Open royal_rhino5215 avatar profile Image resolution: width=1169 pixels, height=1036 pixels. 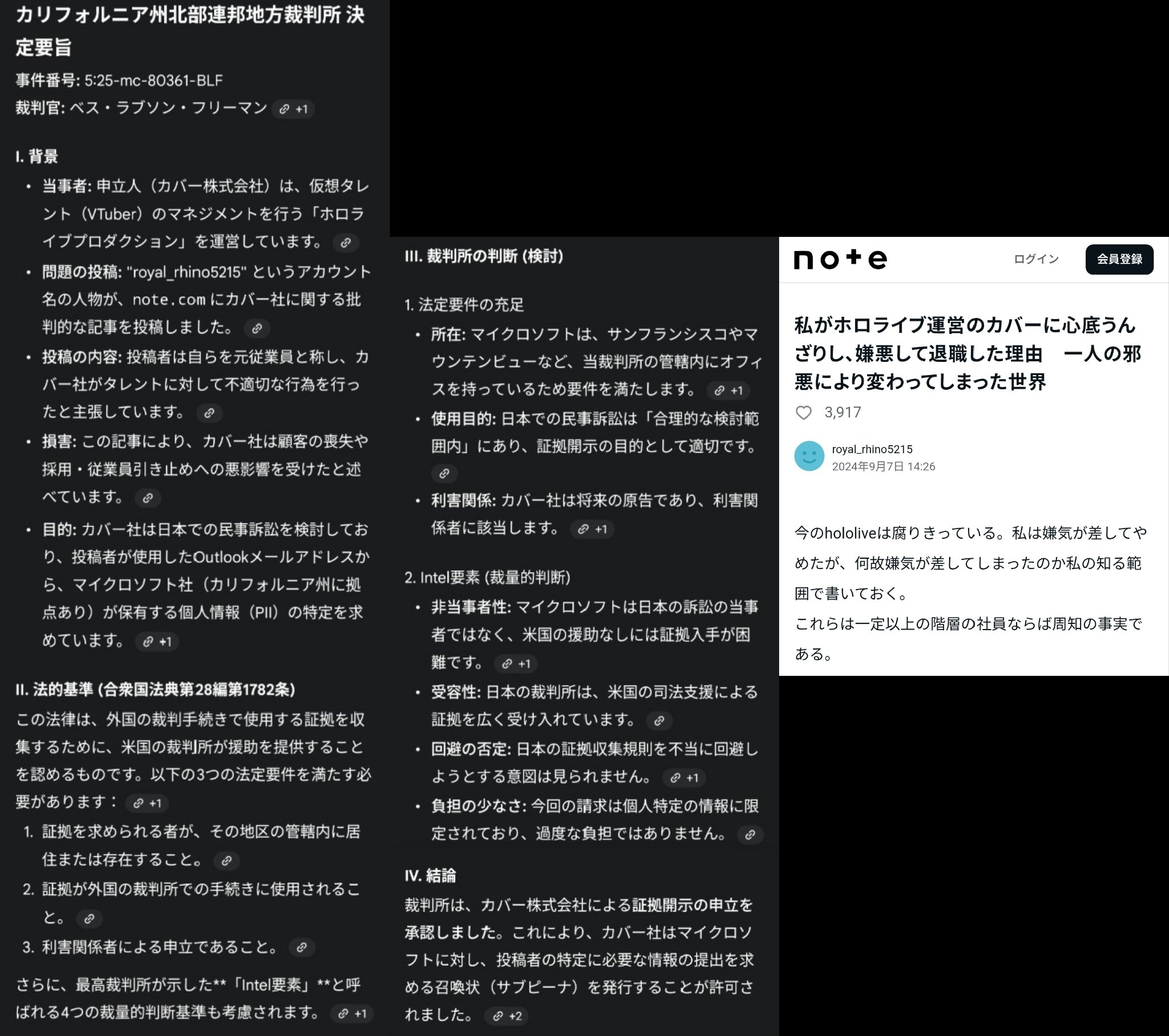coord(809,456)
